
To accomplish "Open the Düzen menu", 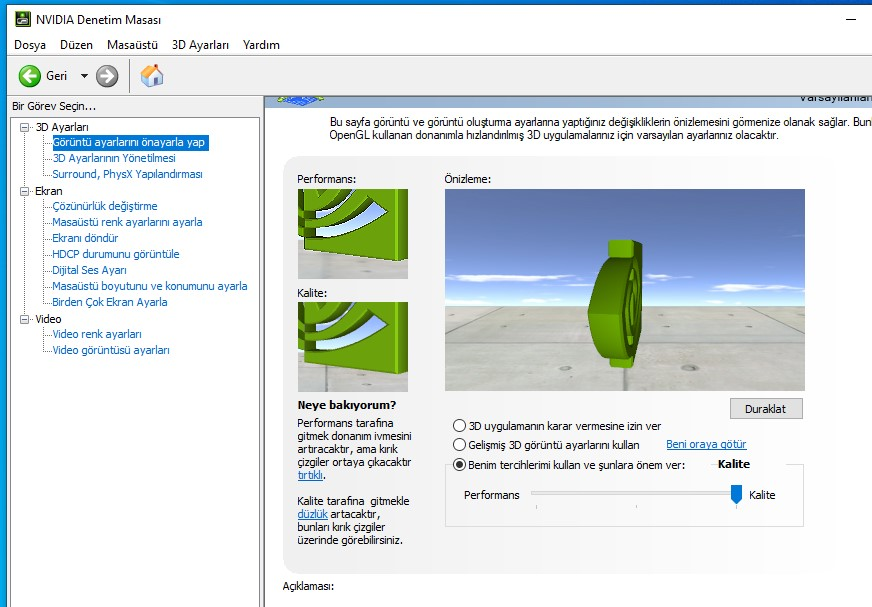I will coord(76,45).
